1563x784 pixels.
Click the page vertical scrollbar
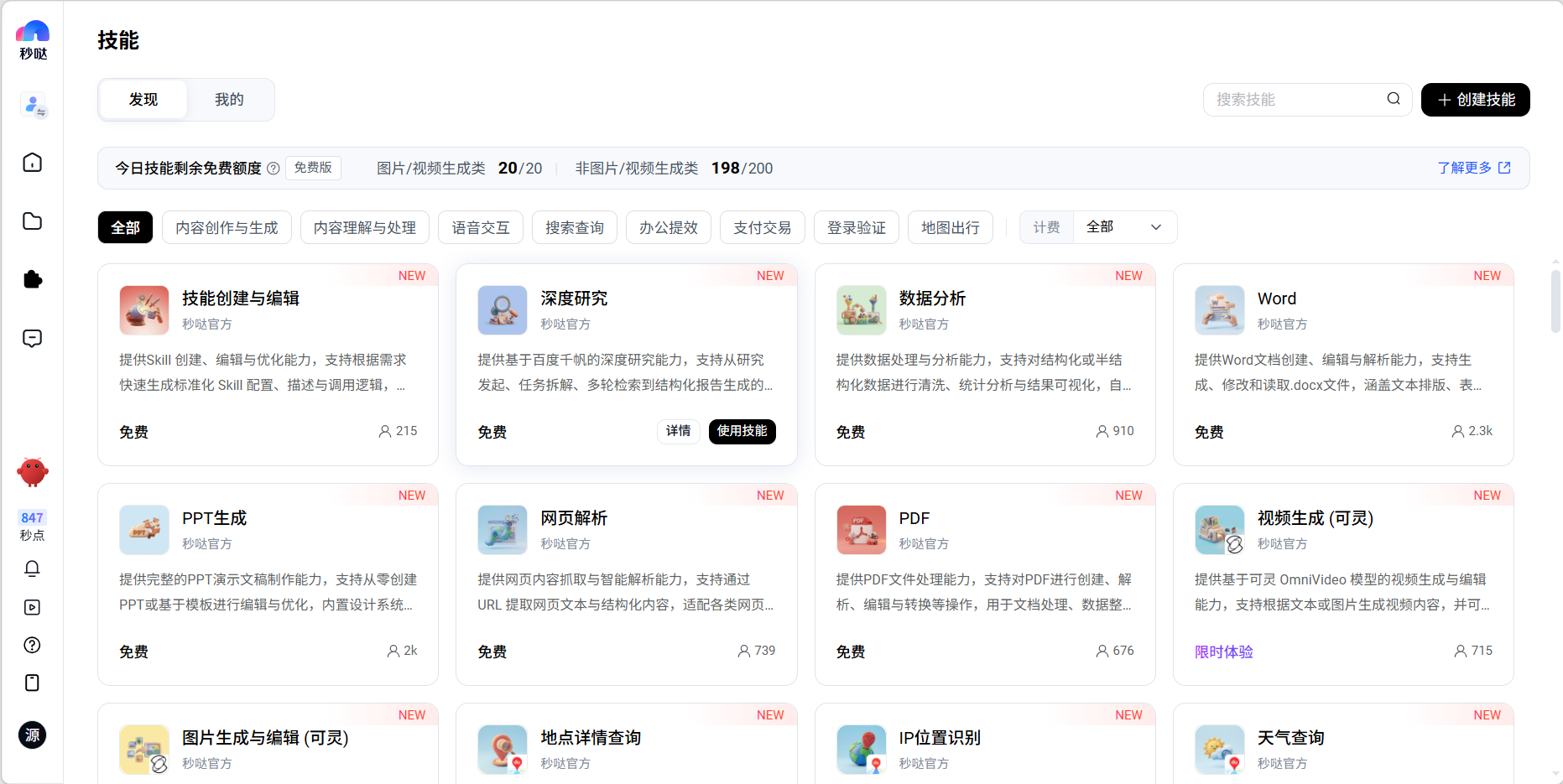coord(1555,302)
